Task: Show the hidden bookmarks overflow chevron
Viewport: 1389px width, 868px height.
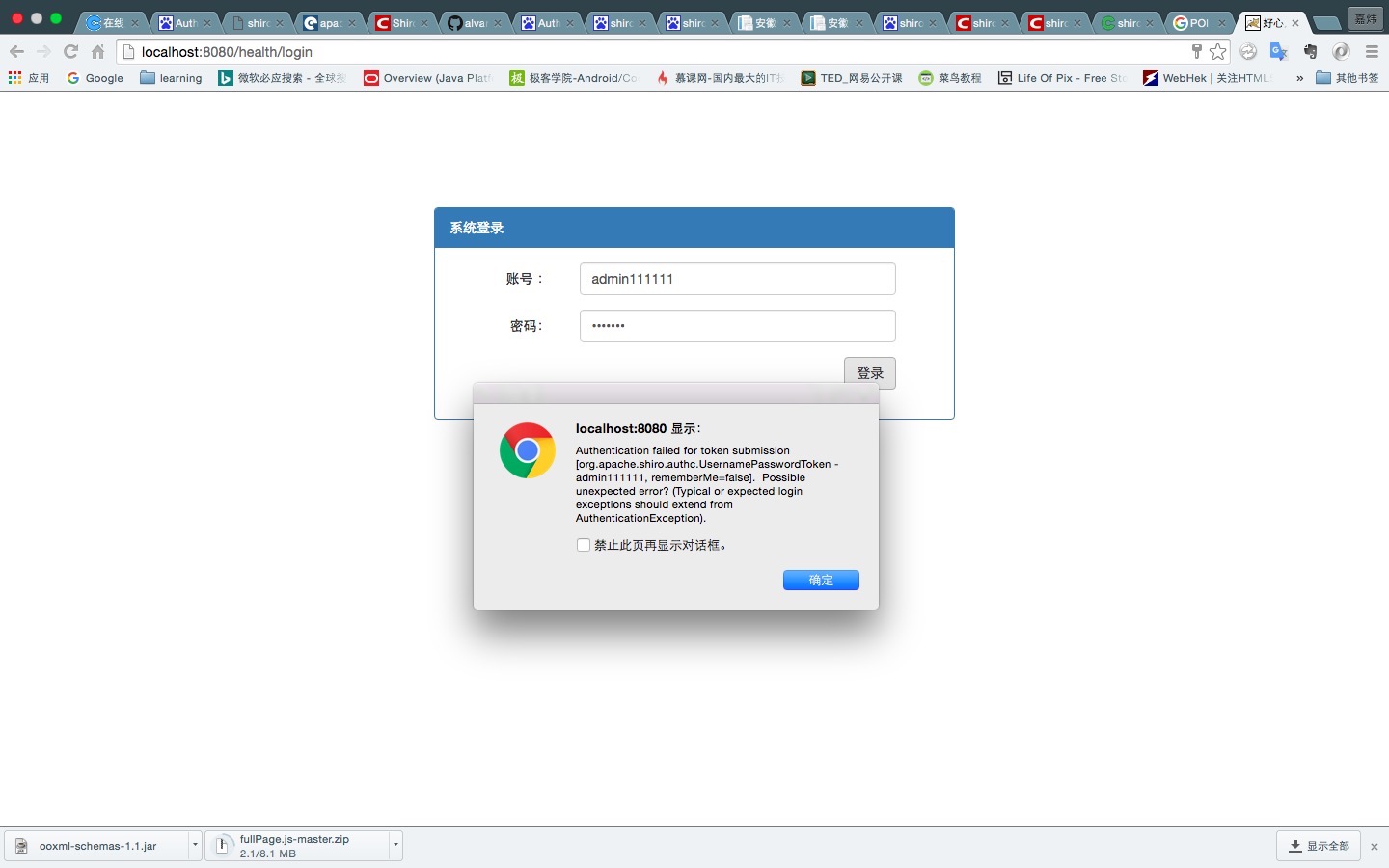Action: tap(1299, 78)
